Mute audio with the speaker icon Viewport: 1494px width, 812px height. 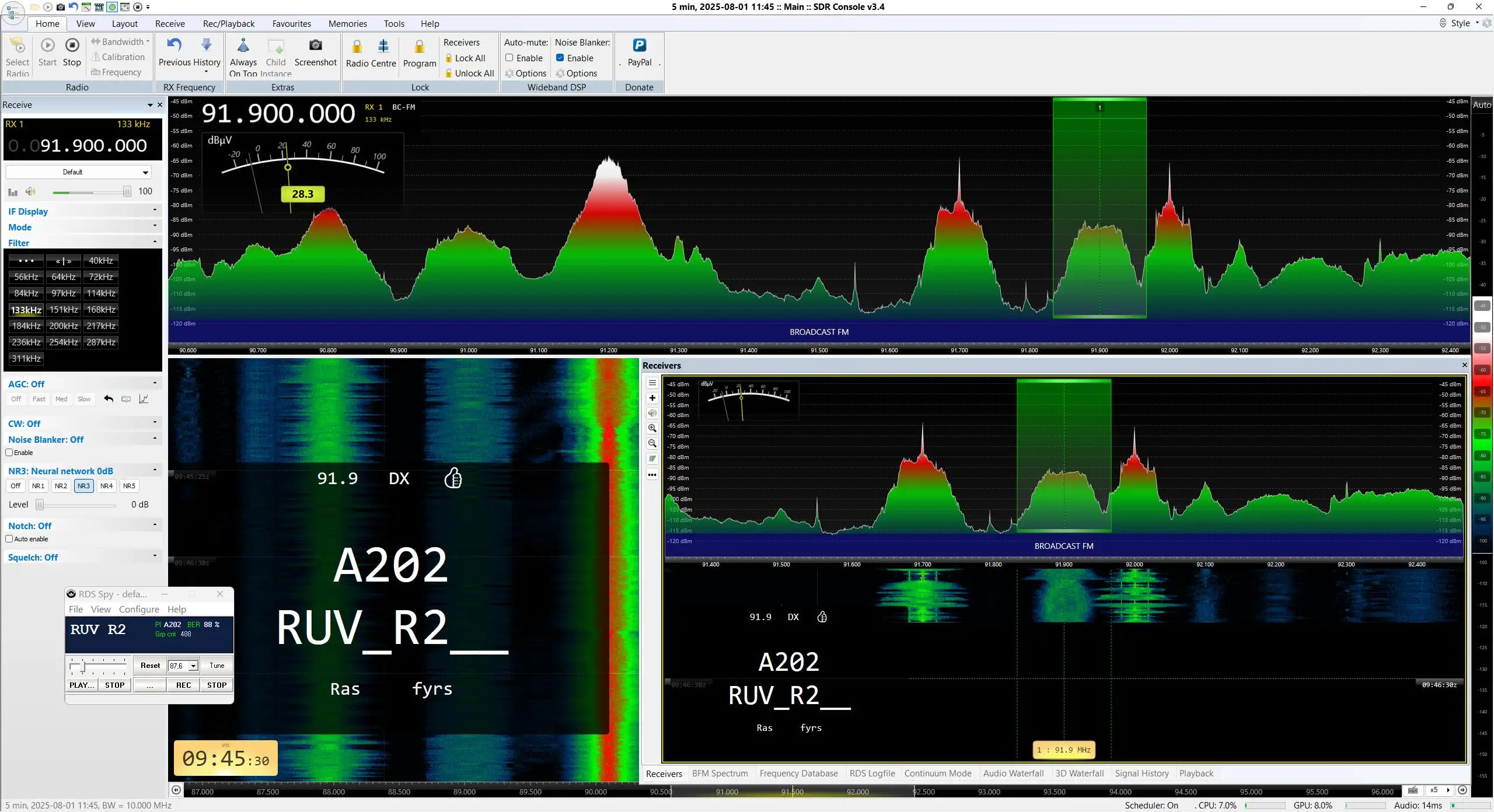pyautogui.click(x=30, y=191)
